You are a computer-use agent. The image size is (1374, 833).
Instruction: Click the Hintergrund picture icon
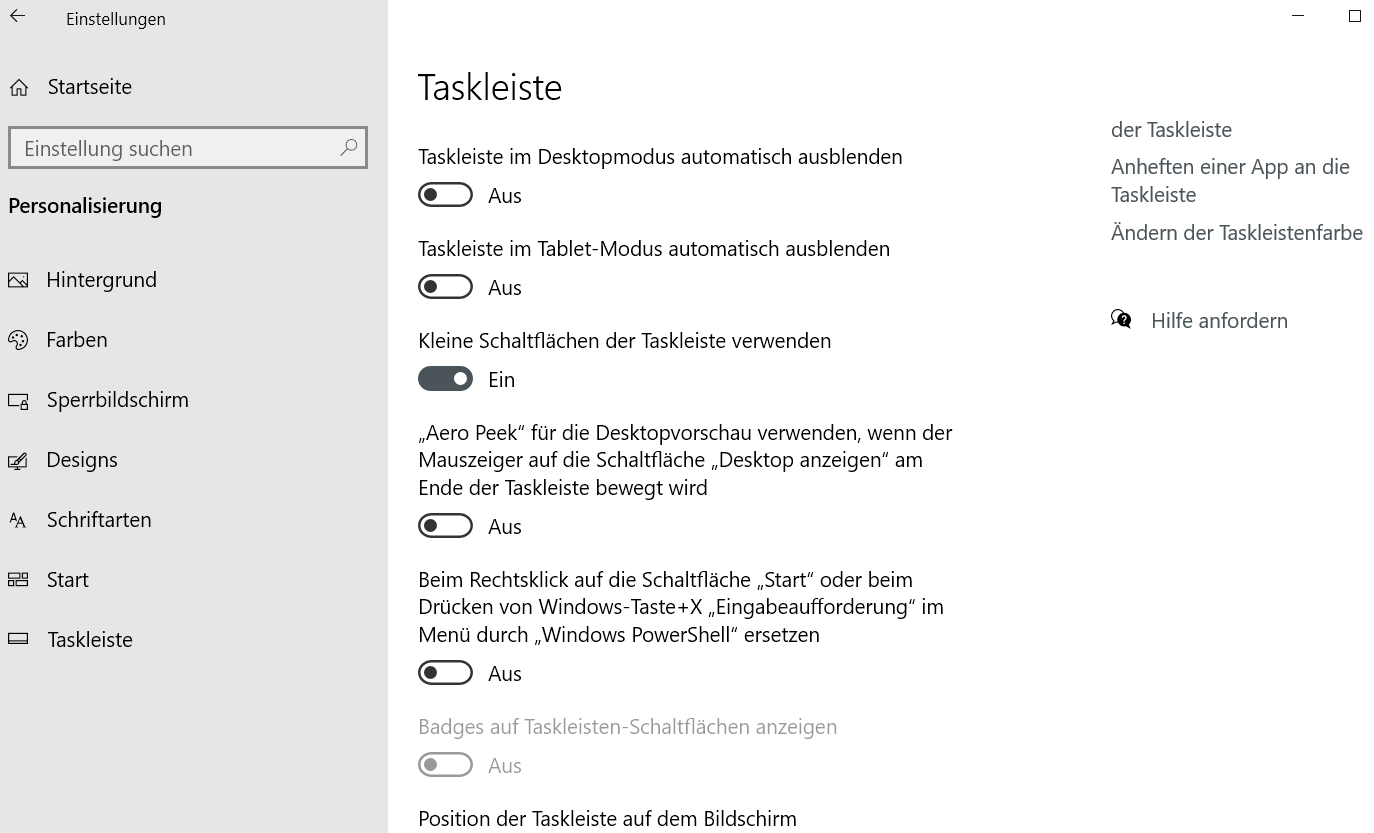click(18, 280)
